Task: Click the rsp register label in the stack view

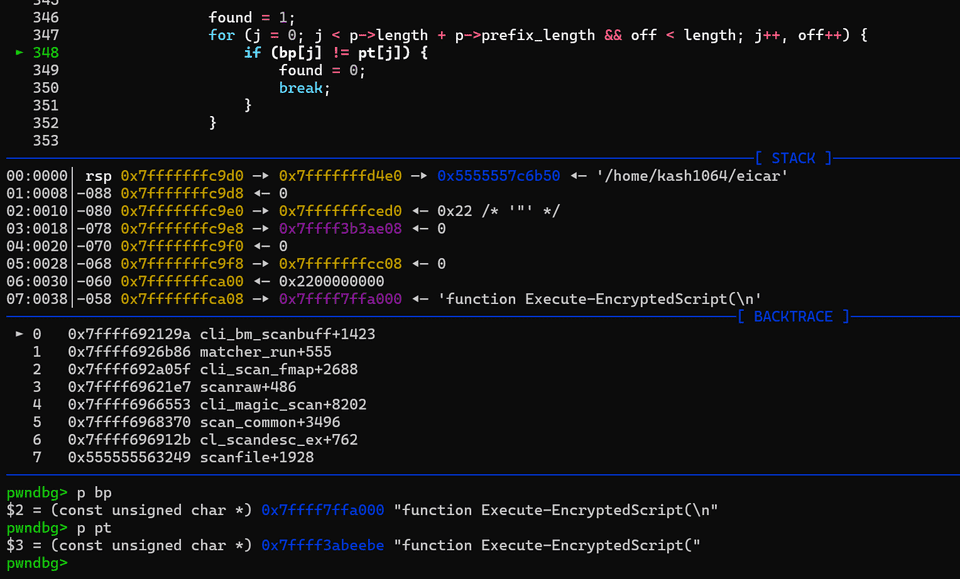Action: pyautogui.click(x=98, y=175)
